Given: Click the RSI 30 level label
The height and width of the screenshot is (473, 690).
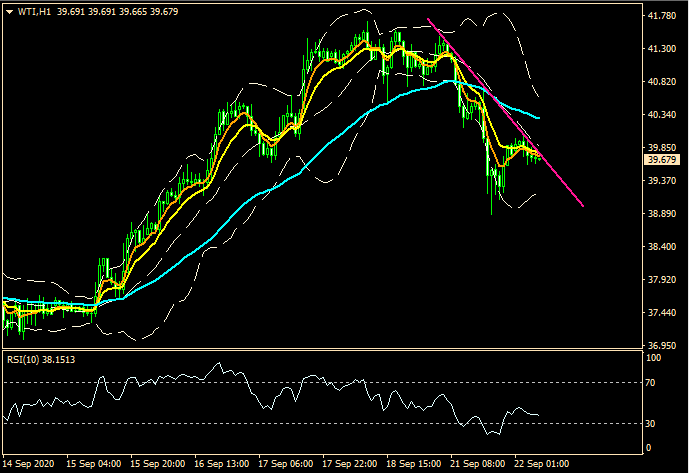Looking at the screenshot, I should [x=650, y=423].
